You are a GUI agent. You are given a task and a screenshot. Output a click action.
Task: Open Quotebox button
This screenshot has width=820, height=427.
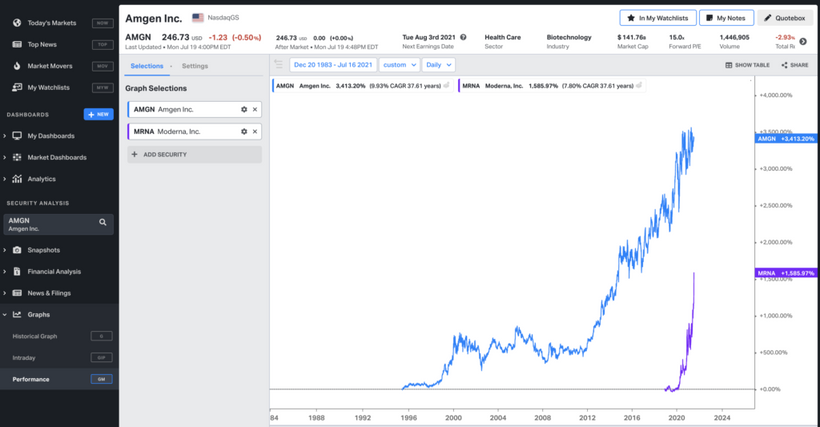[x=785, y=18]
